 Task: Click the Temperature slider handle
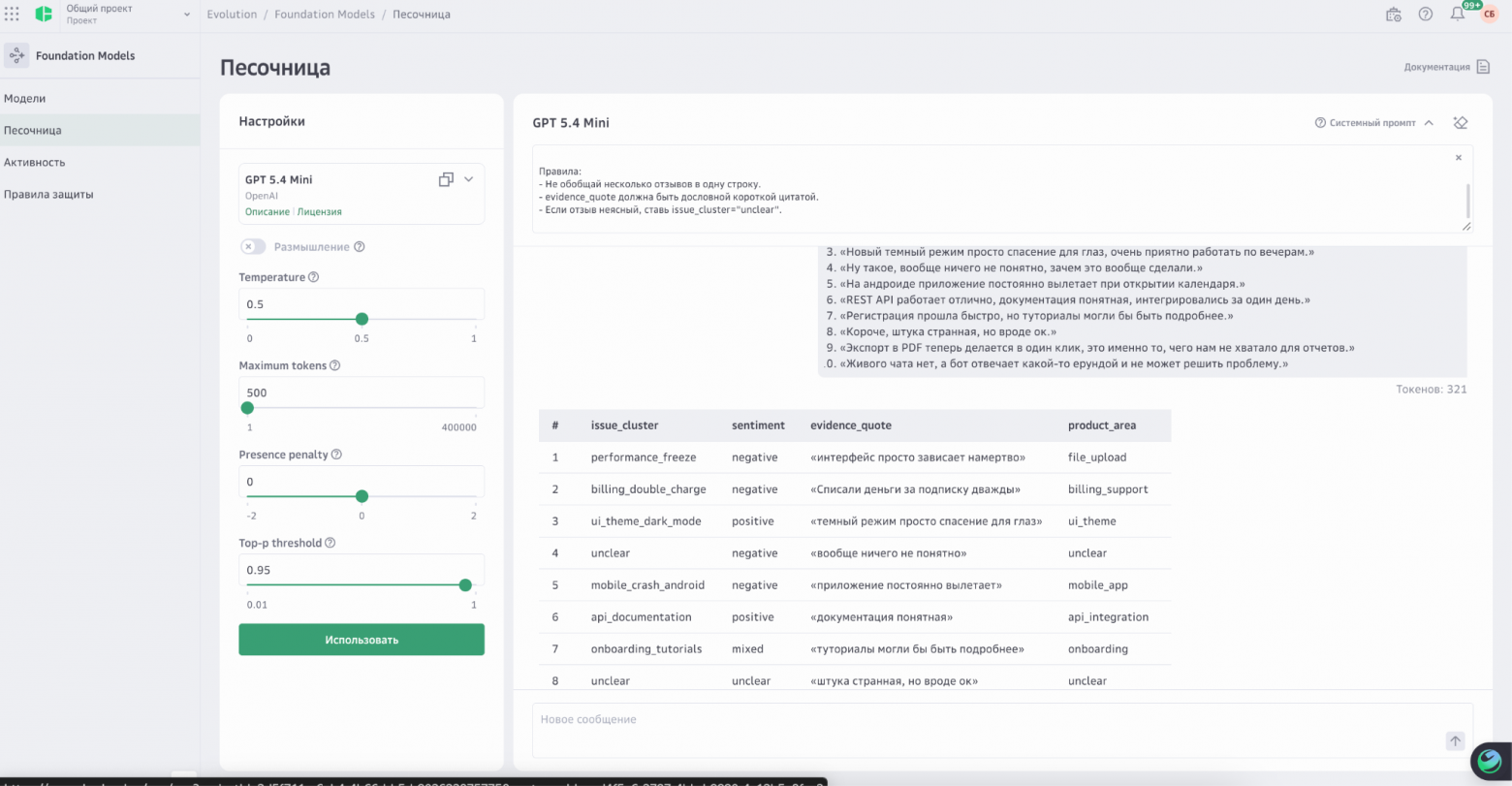coord(362,319)
